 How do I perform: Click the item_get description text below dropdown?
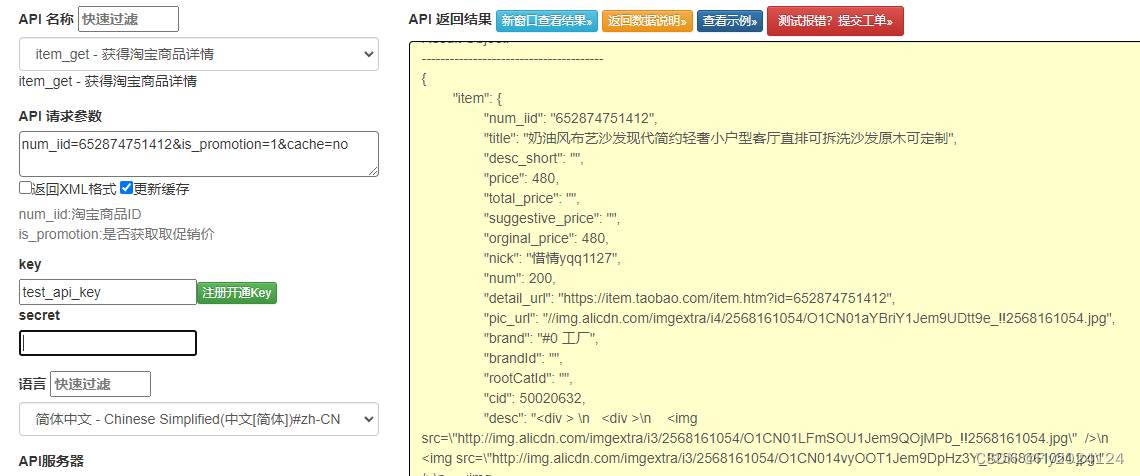(108, 81)
